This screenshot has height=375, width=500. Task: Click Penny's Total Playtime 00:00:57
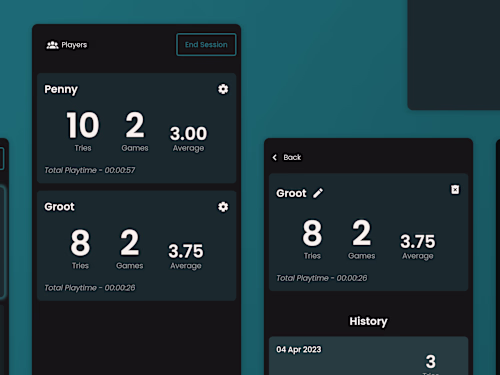click(x=90, y=170)
